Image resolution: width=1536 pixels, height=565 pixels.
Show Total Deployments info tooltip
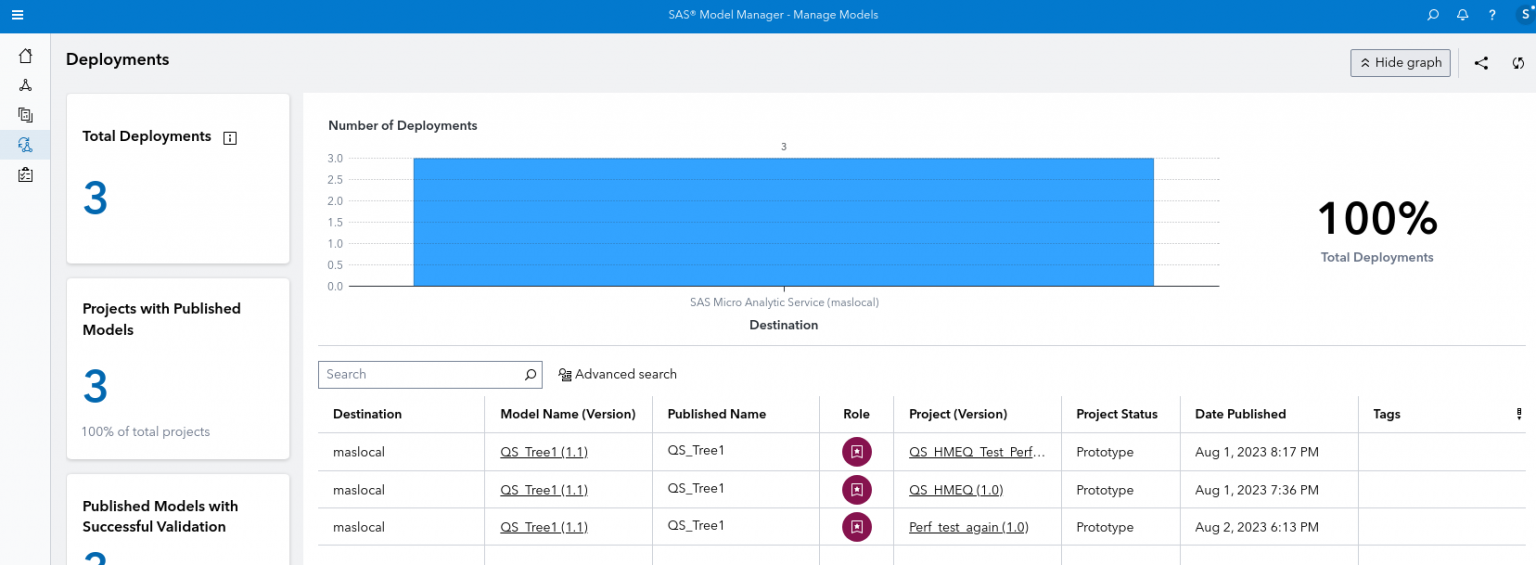coord(230,138)
